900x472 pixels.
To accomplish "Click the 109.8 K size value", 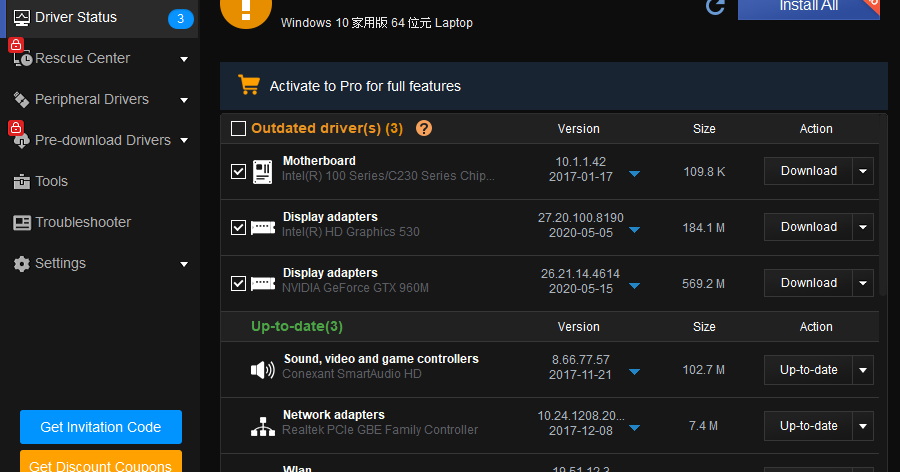I will [704, 172].
